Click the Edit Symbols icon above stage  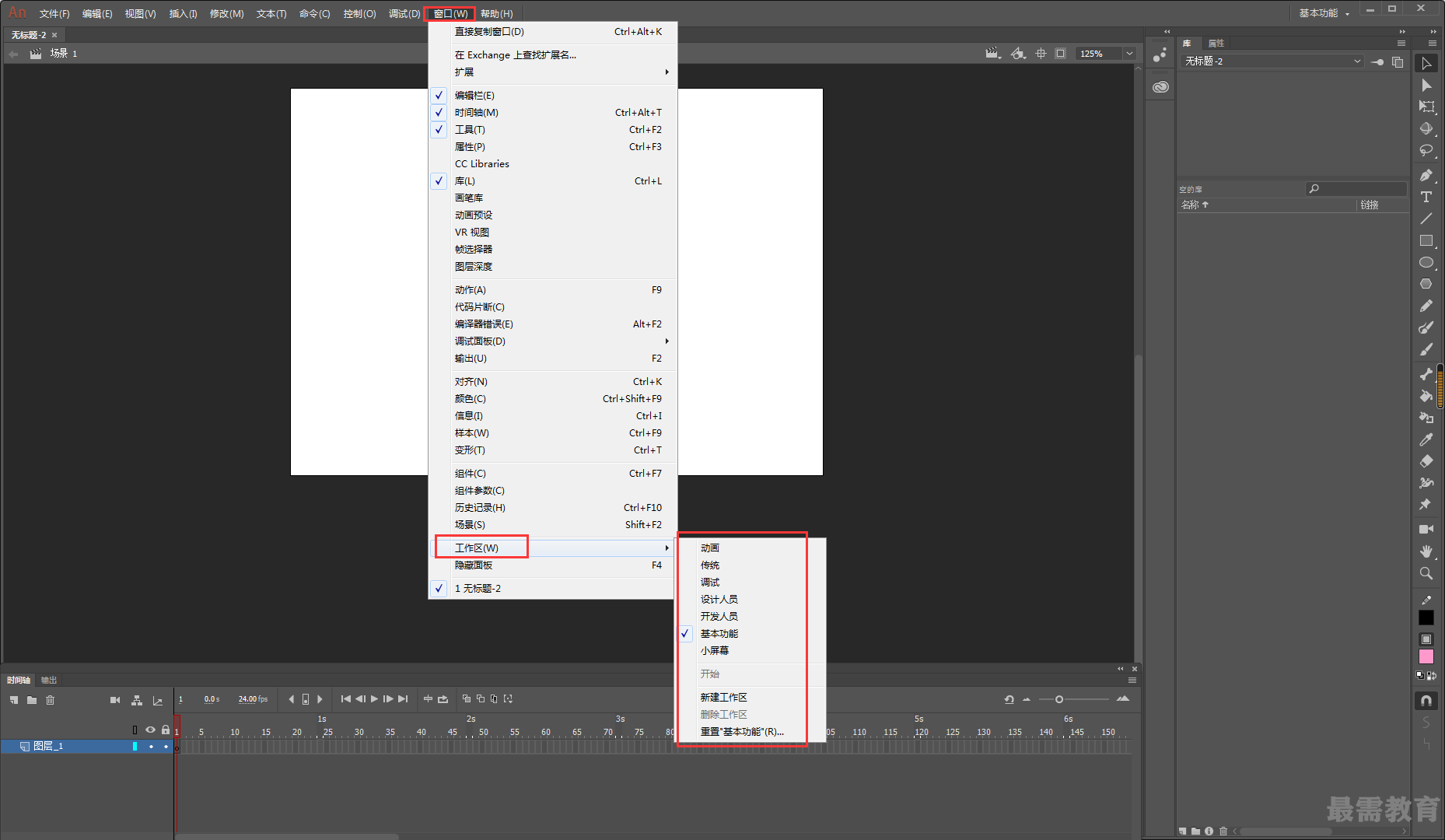coord(1018,54)
